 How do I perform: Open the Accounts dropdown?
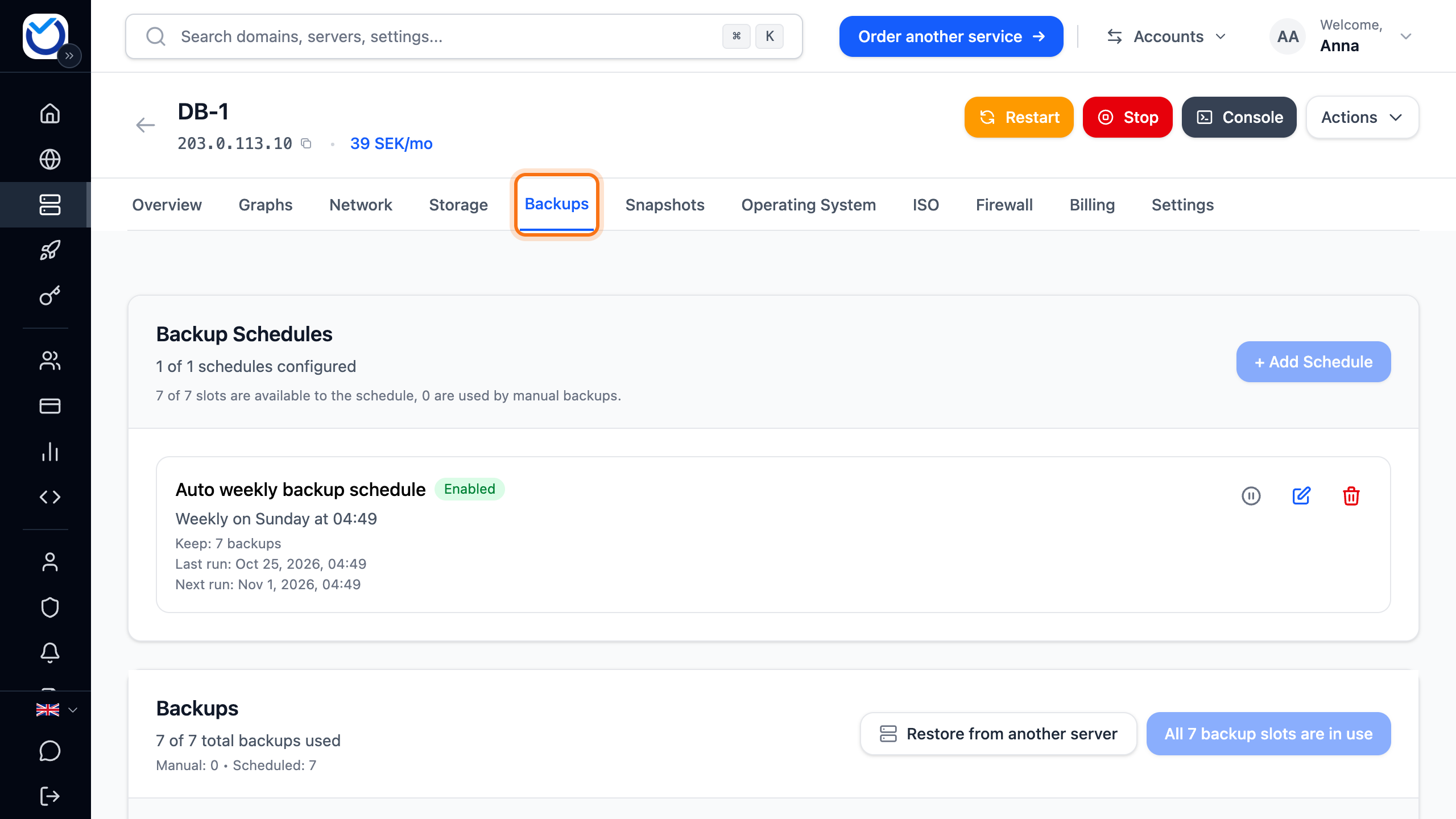(x=1167, y=36)
